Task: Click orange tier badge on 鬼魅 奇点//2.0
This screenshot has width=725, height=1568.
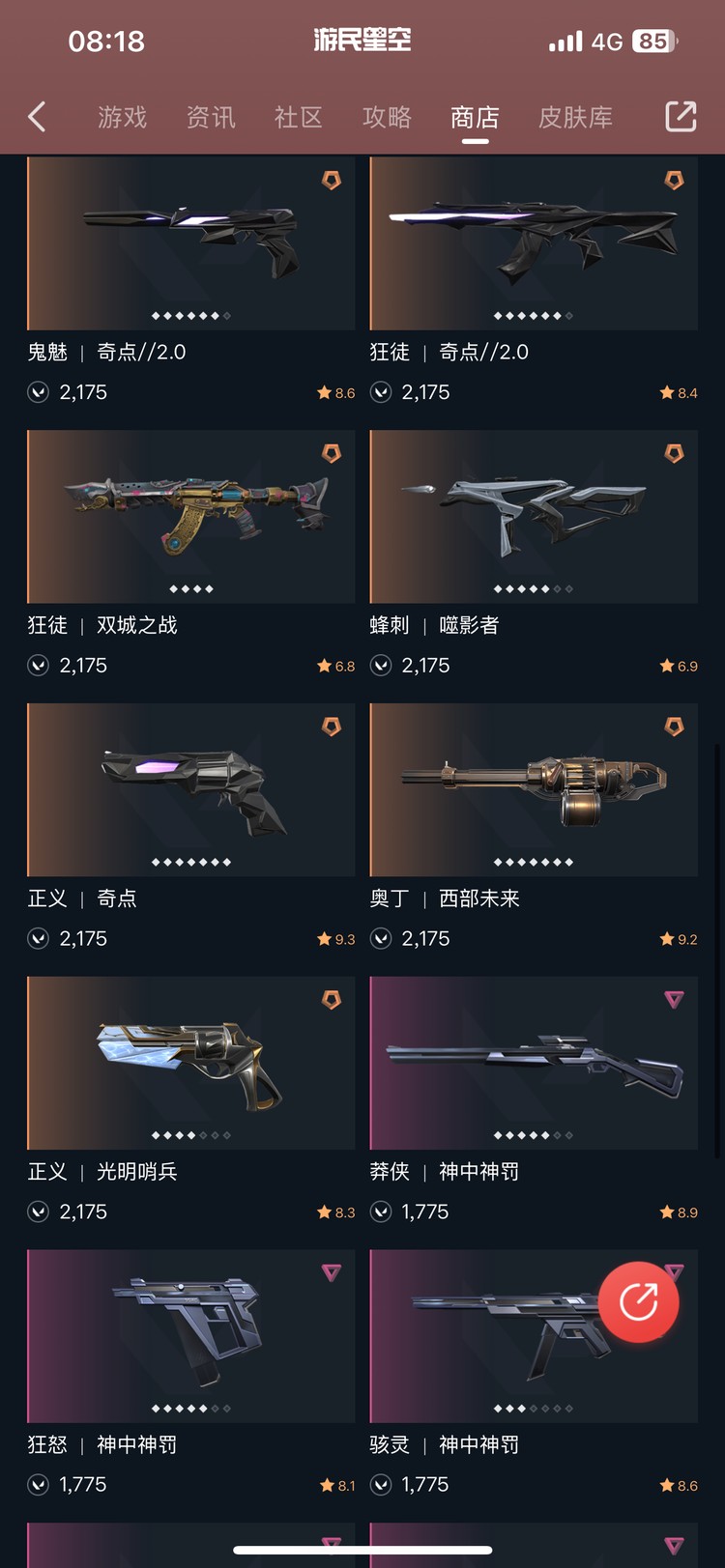Action: 332,180
